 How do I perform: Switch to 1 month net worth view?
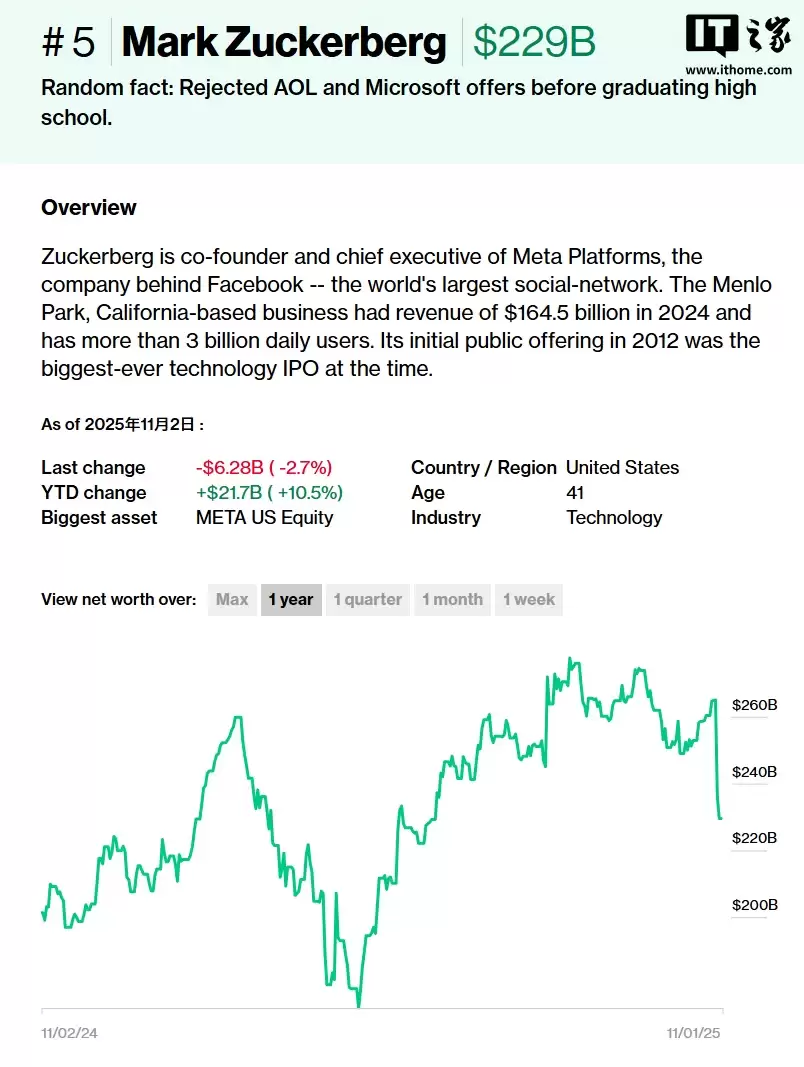(x=452, y=600)
